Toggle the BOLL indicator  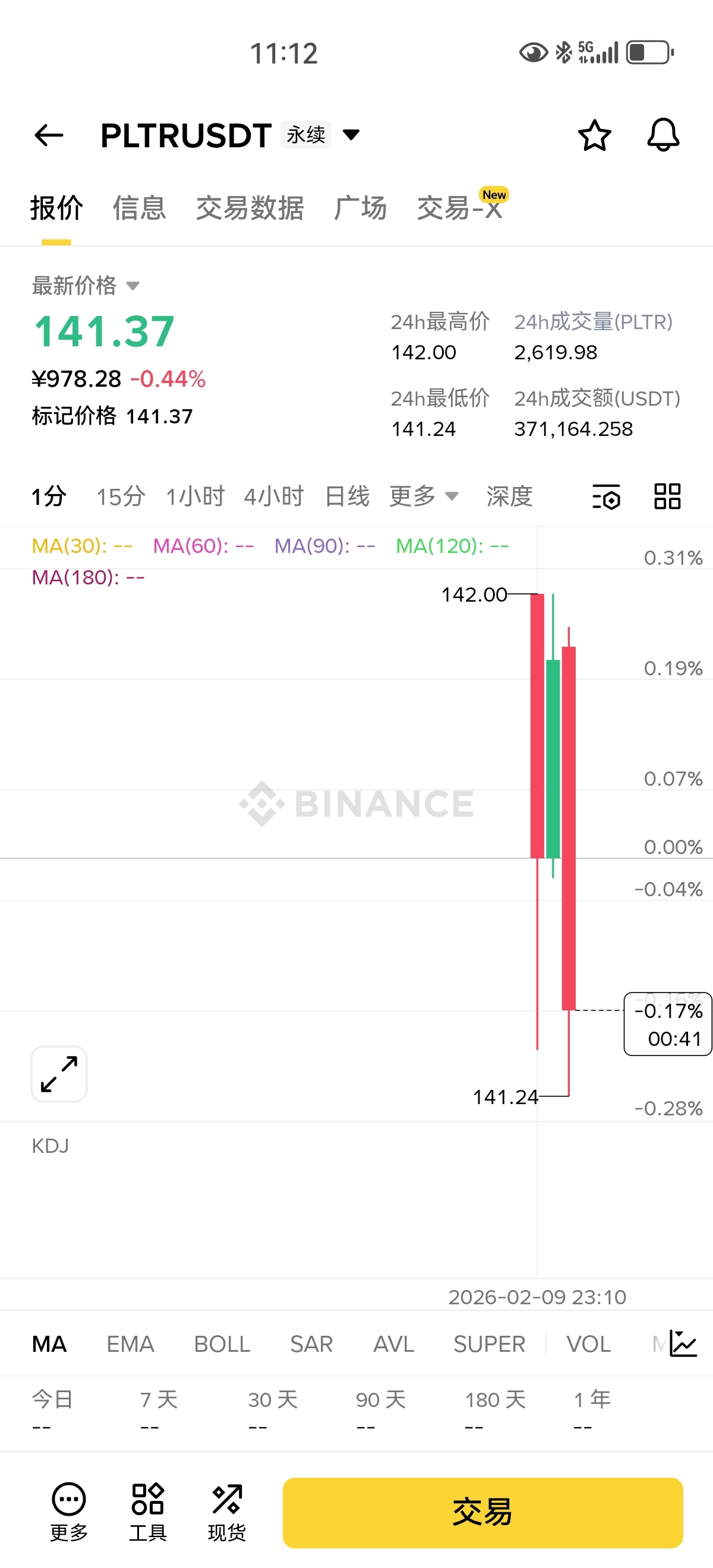[222, 1344]
